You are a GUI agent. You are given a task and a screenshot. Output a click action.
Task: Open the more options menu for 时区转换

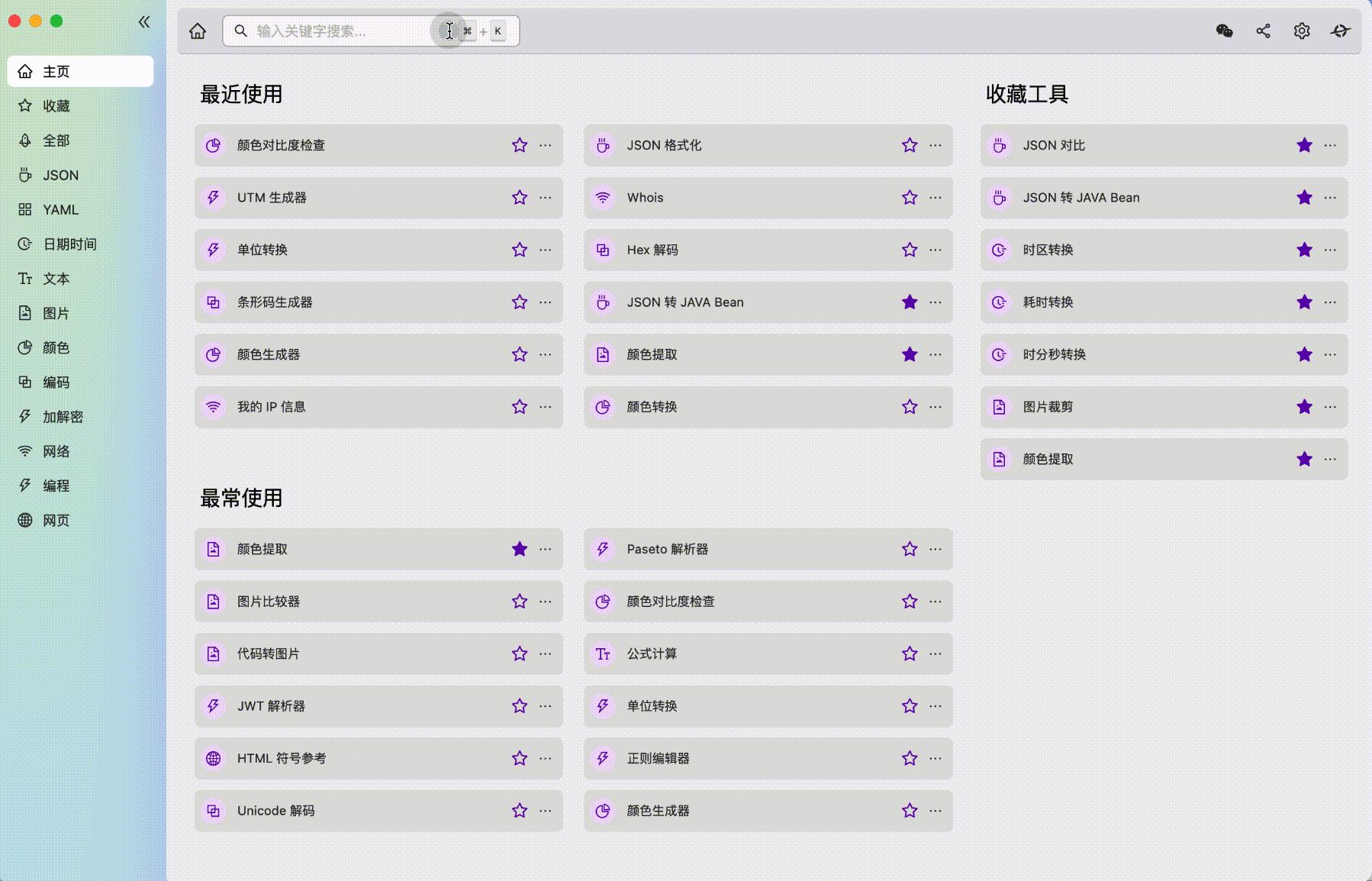point(1330,250)
